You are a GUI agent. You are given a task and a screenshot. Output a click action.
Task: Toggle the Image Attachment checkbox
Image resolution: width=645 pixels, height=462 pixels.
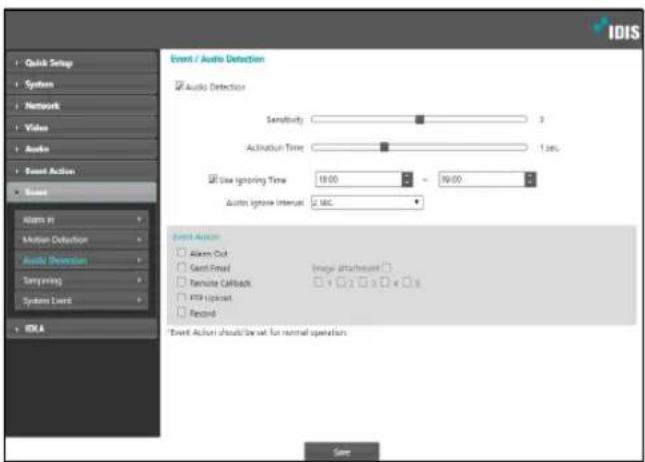pos(386,267)
